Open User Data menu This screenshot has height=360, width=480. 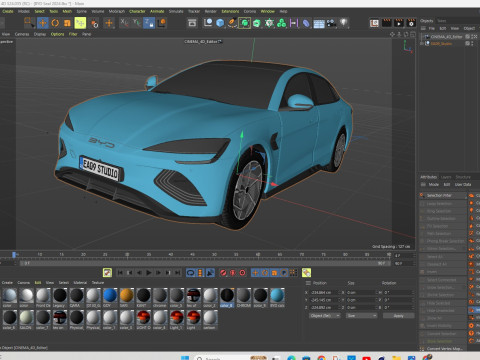click(463, 184)
